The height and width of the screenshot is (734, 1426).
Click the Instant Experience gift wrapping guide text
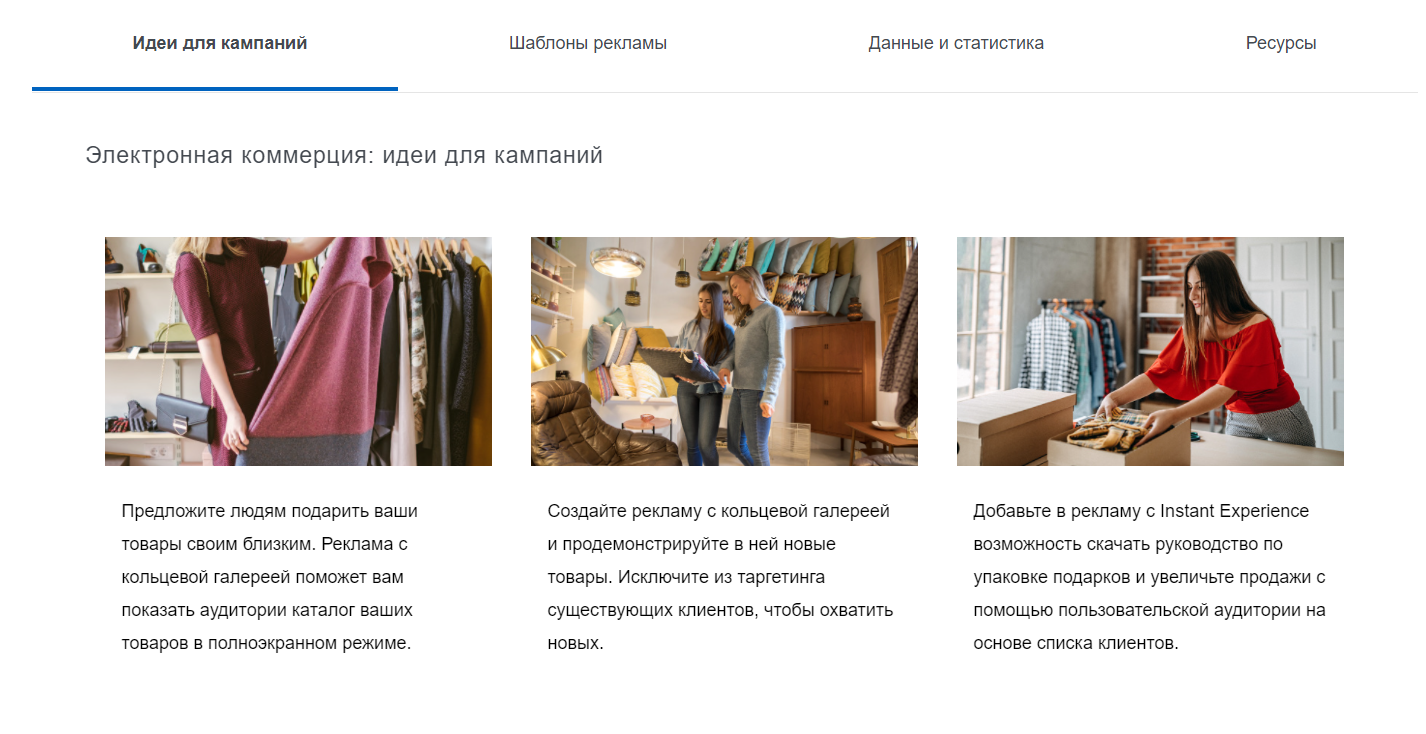pos(1149,577)
